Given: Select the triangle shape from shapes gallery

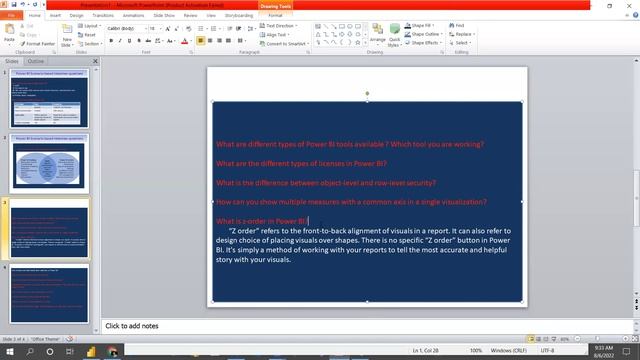Looking at the screenshot, I should (318, 34).
